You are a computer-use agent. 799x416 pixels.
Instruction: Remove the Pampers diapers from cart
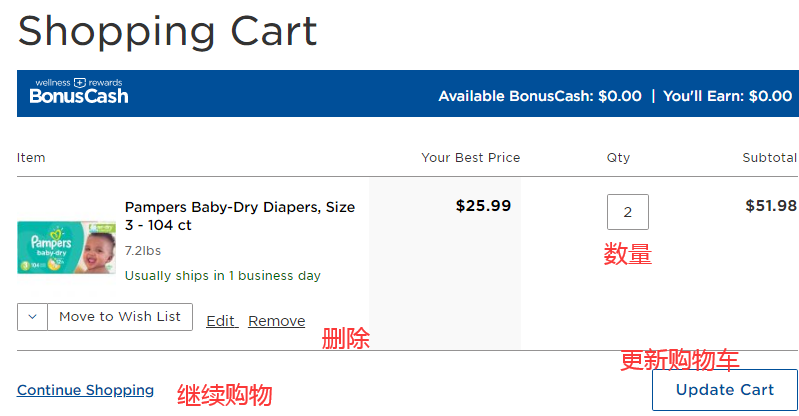pos(276,321)
